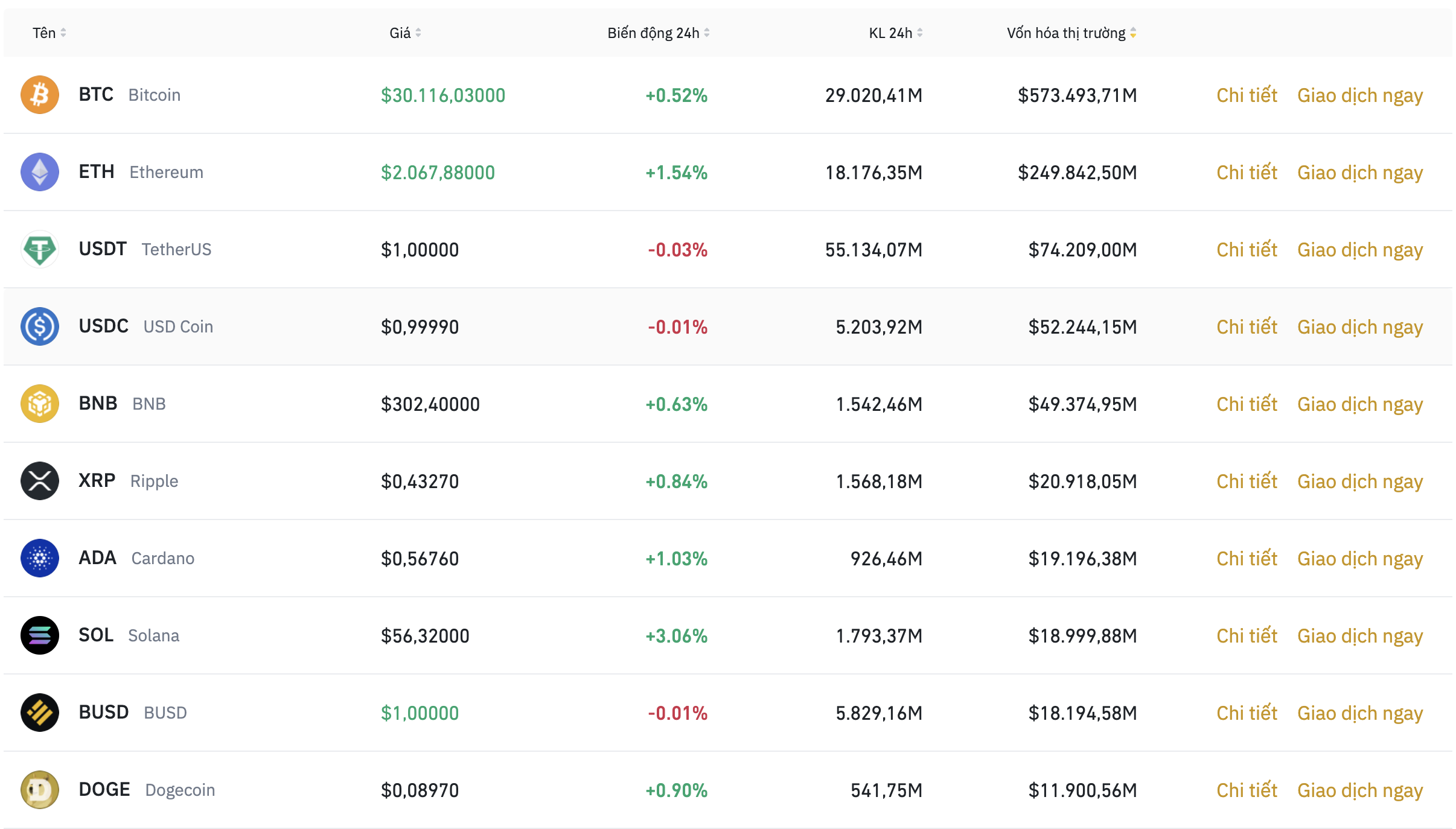Click the USD Coin blue logo
The image size is (1456, 829).
coord(40,326)
